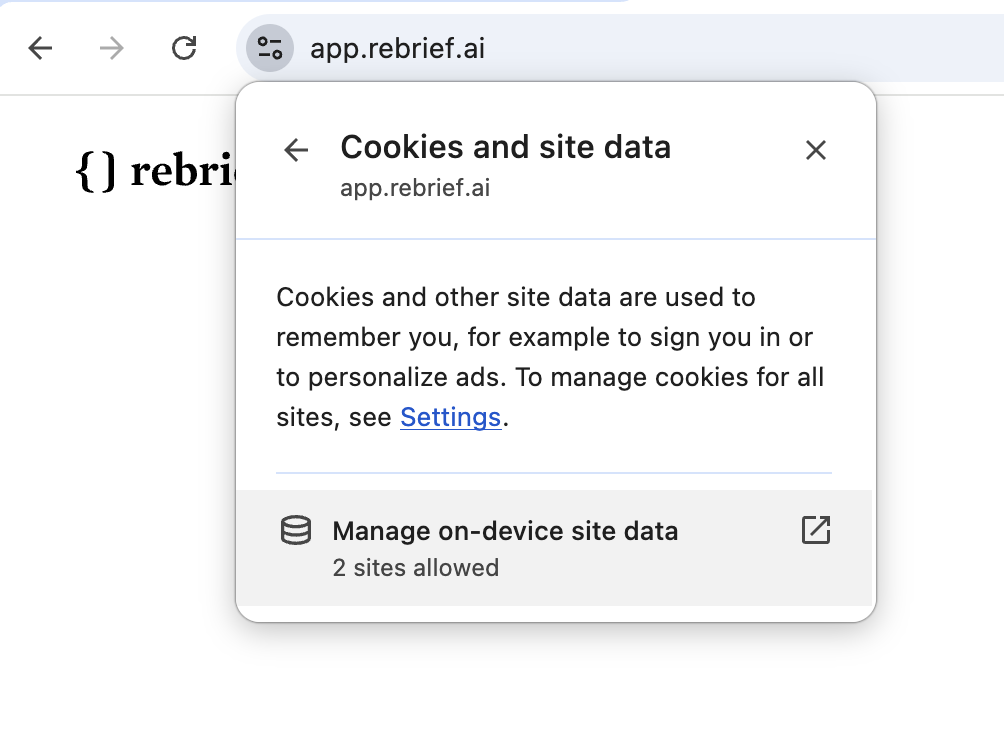The image size is (1004, 752).
Task: Click the rebrief wordmark on the page
Action: 180,171
